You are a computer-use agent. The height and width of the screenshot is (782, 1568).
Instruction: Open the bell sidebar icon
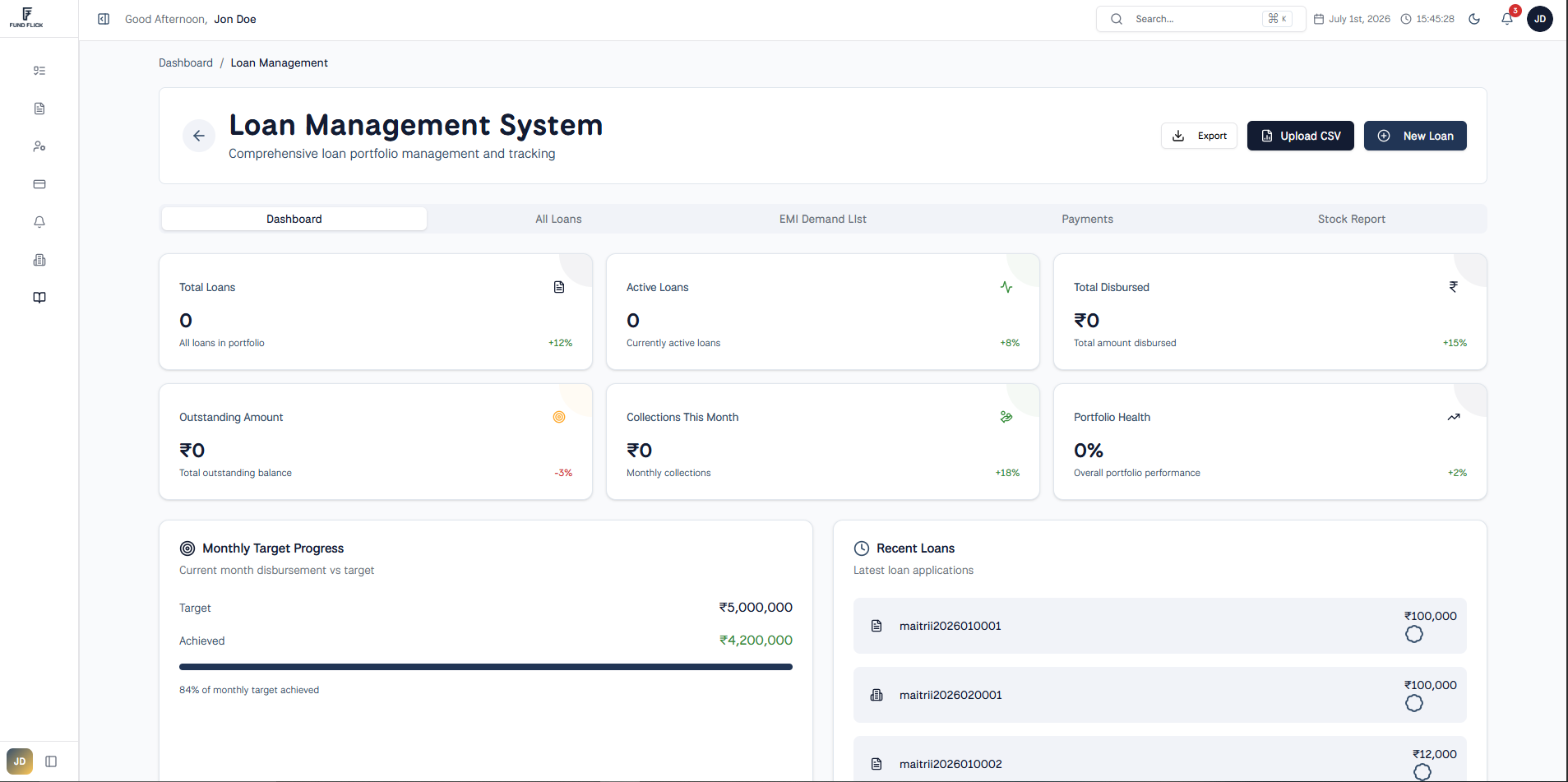[x=39, y=222]
